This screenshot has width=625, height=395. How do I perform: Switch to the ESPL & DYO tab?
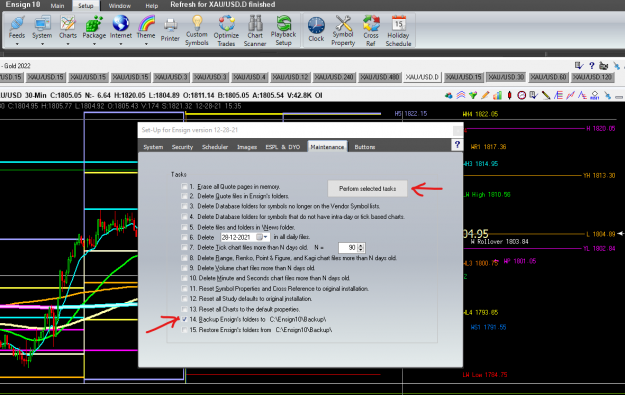[283, 147]
